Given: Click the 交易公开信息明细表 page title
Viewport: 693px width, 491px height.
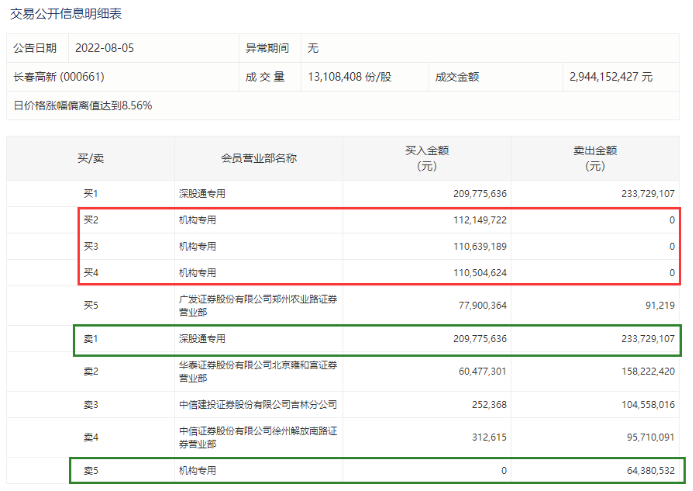Looking at the screenshot, I should click(x=66, y=14).
